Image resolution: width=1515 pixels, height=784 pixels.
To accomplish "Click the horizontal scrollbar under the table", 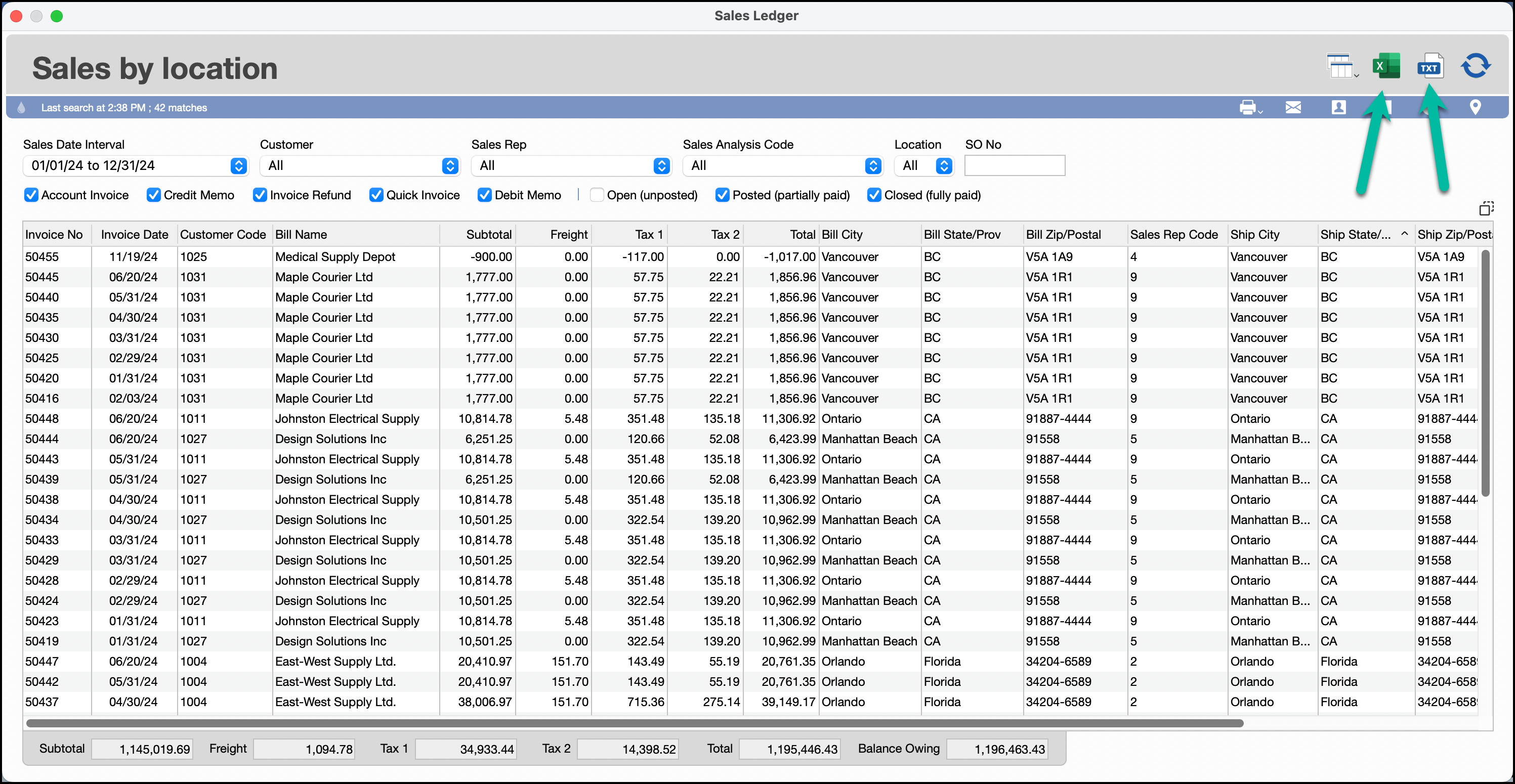I will [634, 723].
